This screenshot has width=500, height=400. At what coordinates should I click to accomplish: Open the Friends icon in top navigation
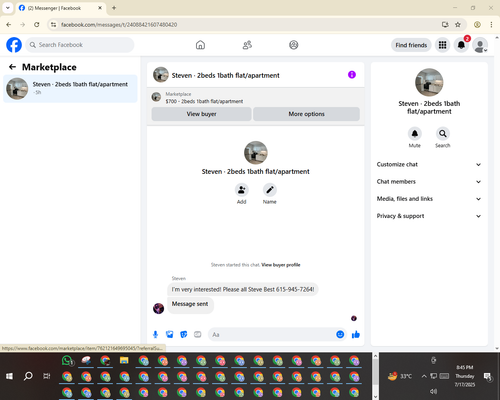pyautogui.click(x=247, y=45)
